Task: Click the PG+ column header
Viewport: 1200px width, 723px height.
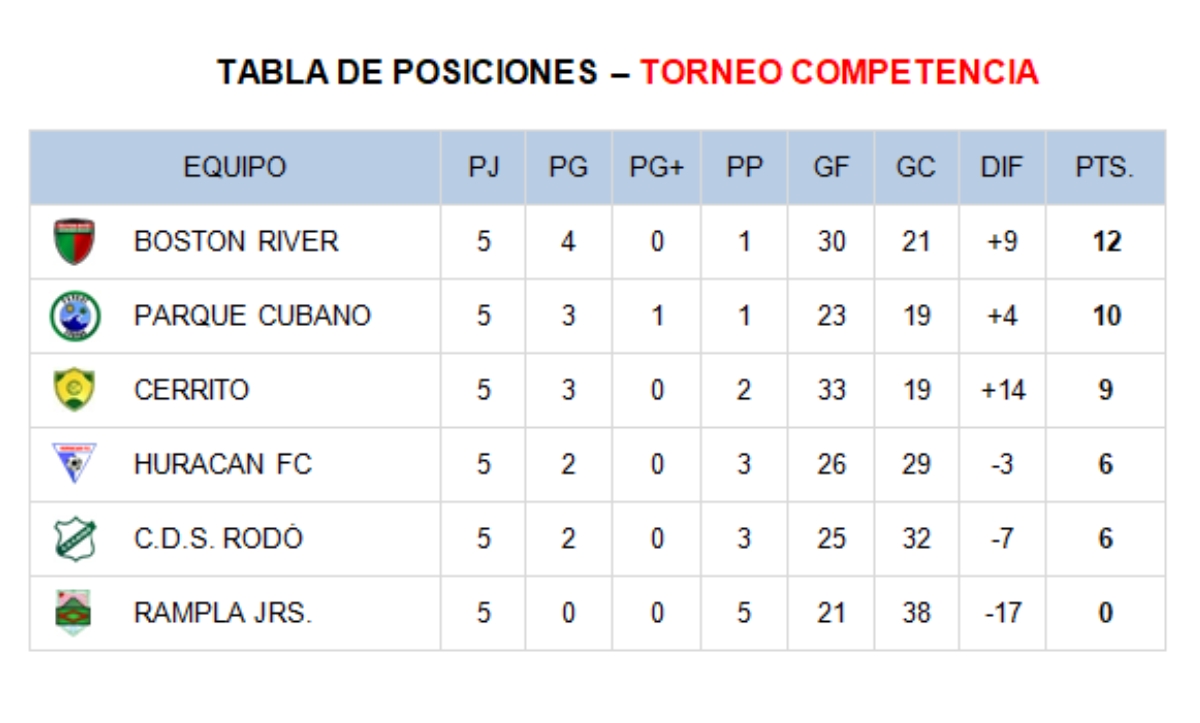Action: 656,167
